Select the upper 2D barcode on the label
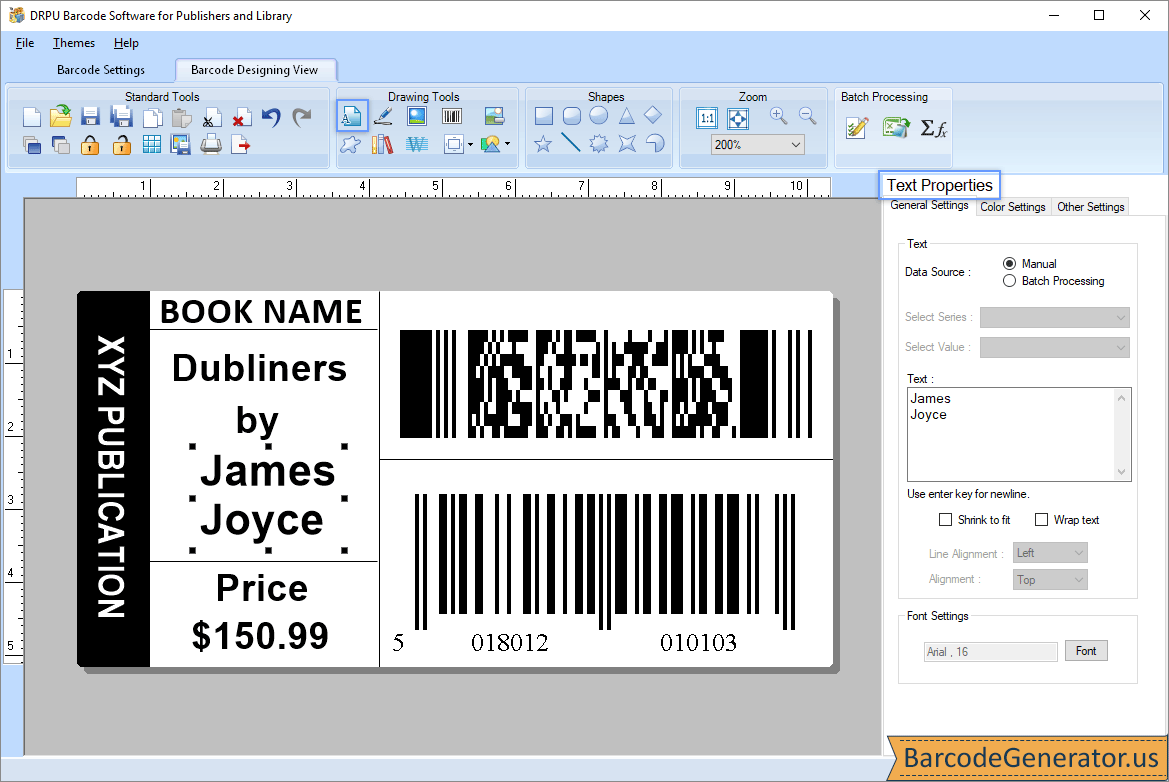The width and height of the screenshot is (1169, 782). tap(605, 384)
